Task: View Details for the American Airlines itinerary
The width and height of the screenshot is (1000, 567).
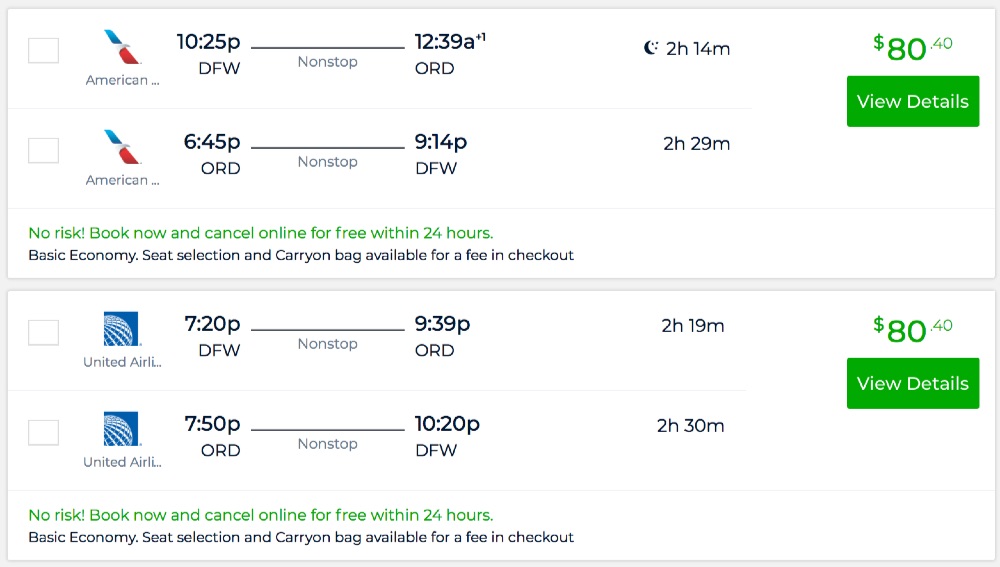Action: click(x=912, y=101)
